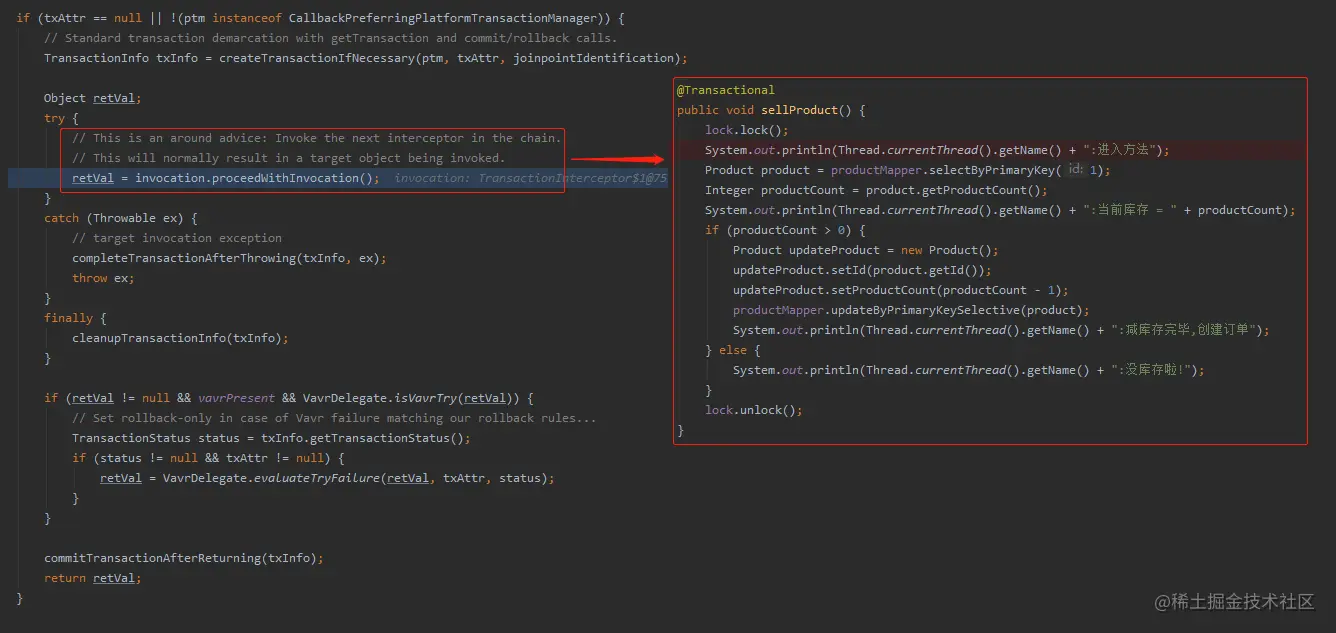1336x633 pixels.
Task: Click completeTransactionAfterThrowing(txInfo, ex) line
Action: click(229, 258)
